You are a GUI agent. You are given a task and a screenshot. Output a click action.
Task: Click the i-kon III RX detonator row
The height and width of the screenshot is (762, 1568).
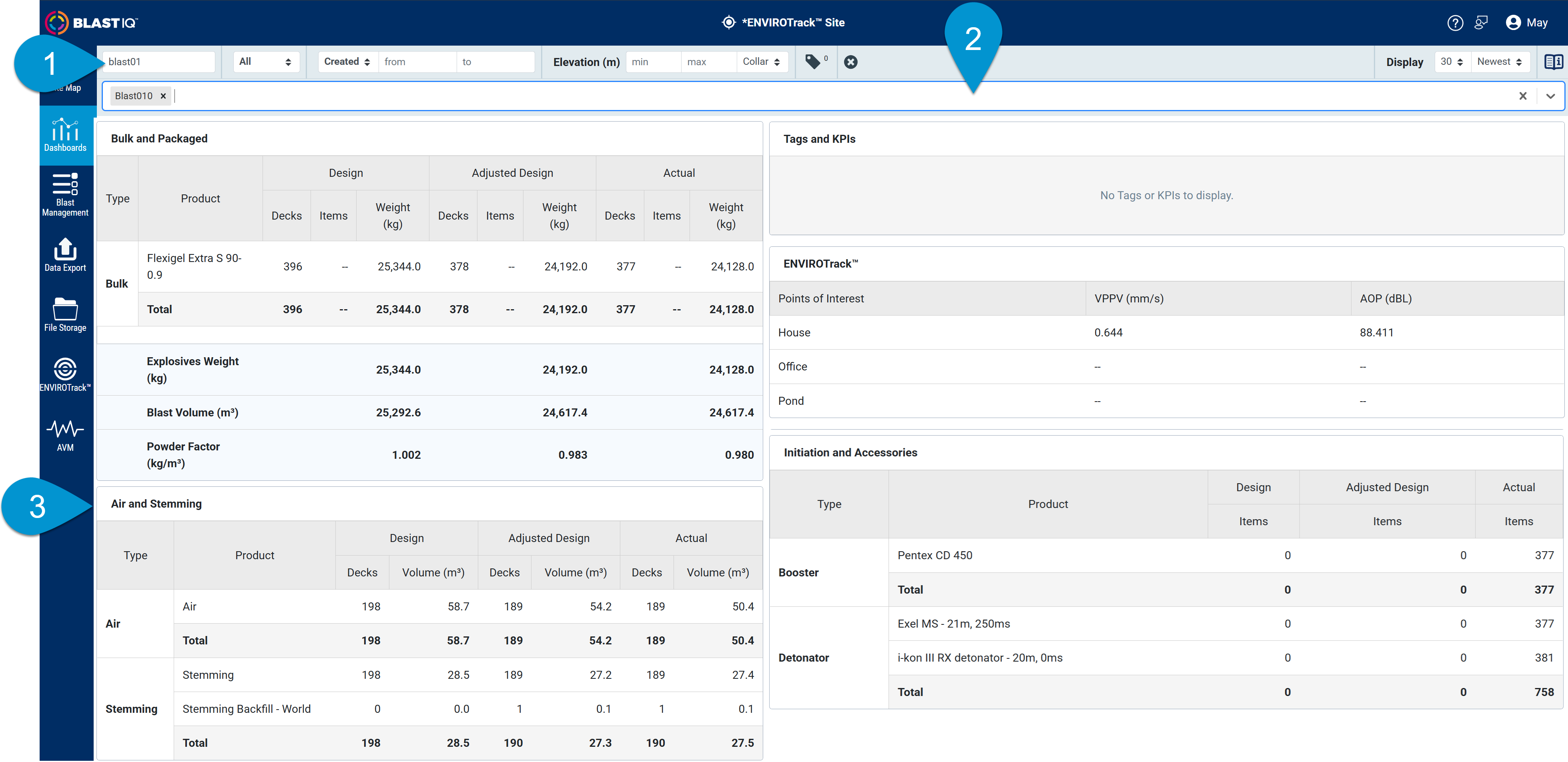pyautogui.click(x=1225, y=657)
